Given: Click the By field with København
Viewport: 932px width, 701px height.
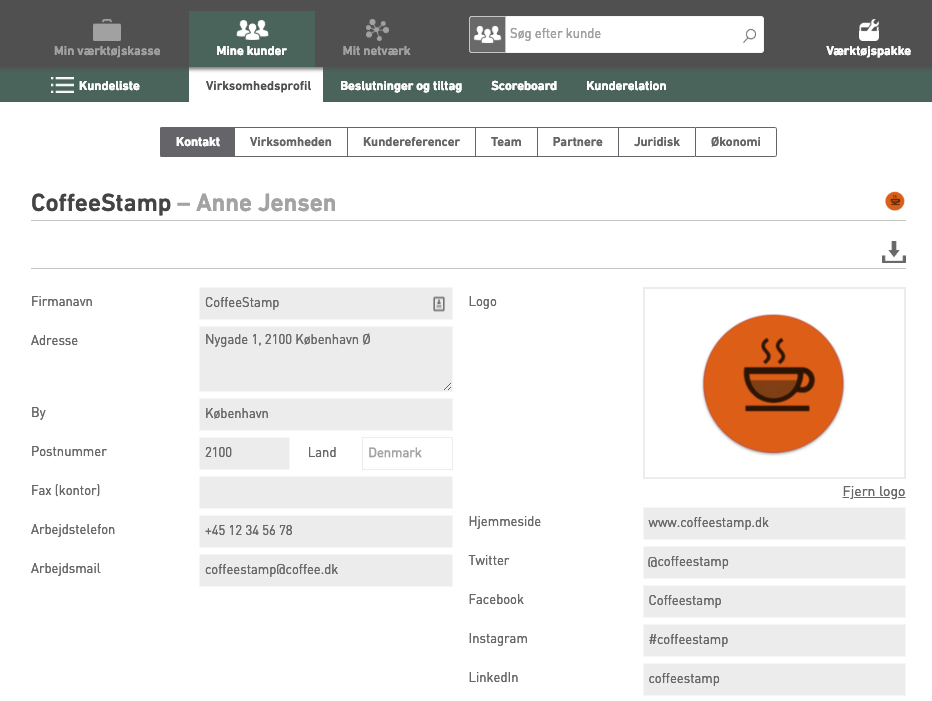Looking at the screenshot, I should [x=326, y=414].
